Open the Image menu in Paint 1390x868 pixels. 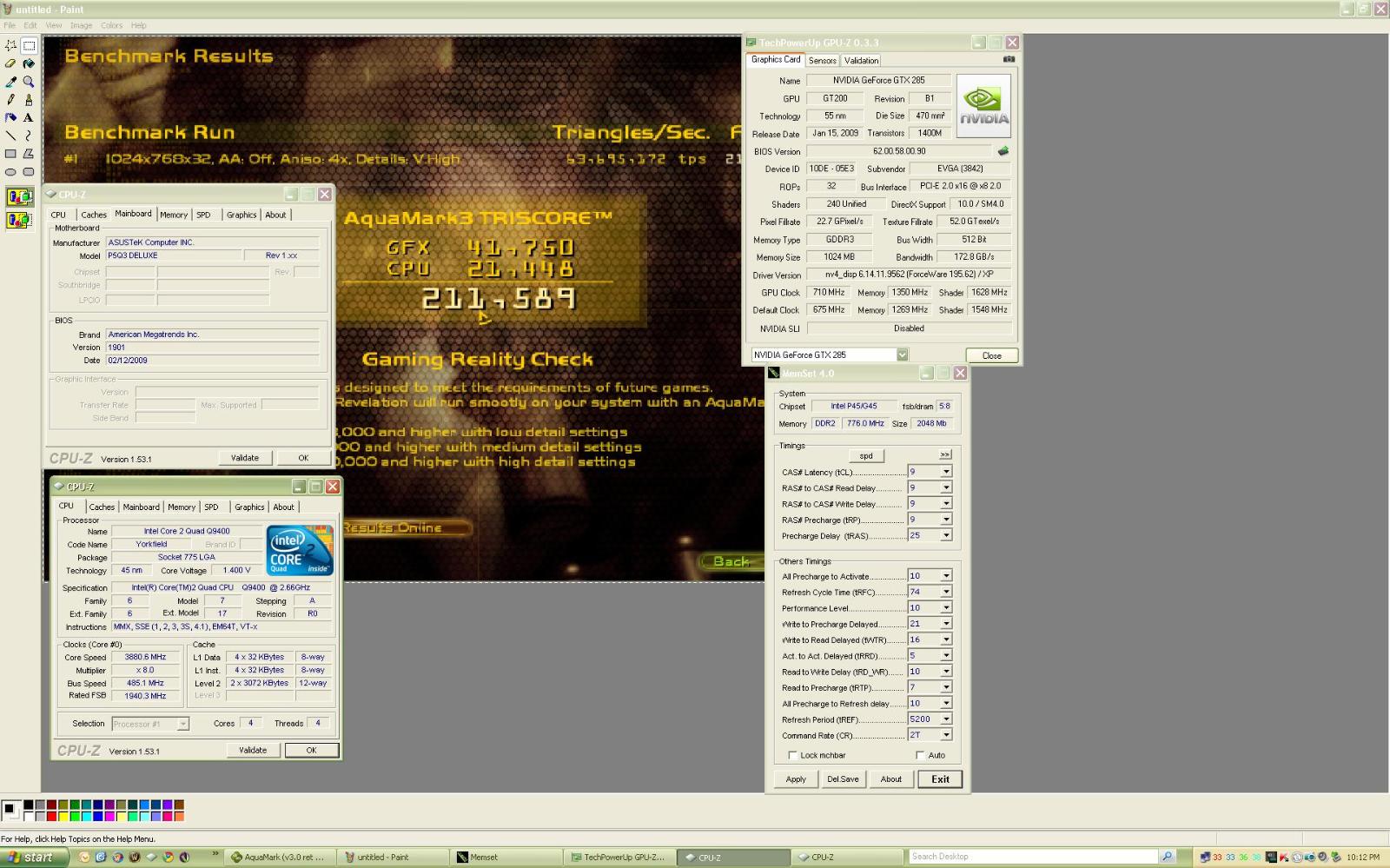[81, 25]
